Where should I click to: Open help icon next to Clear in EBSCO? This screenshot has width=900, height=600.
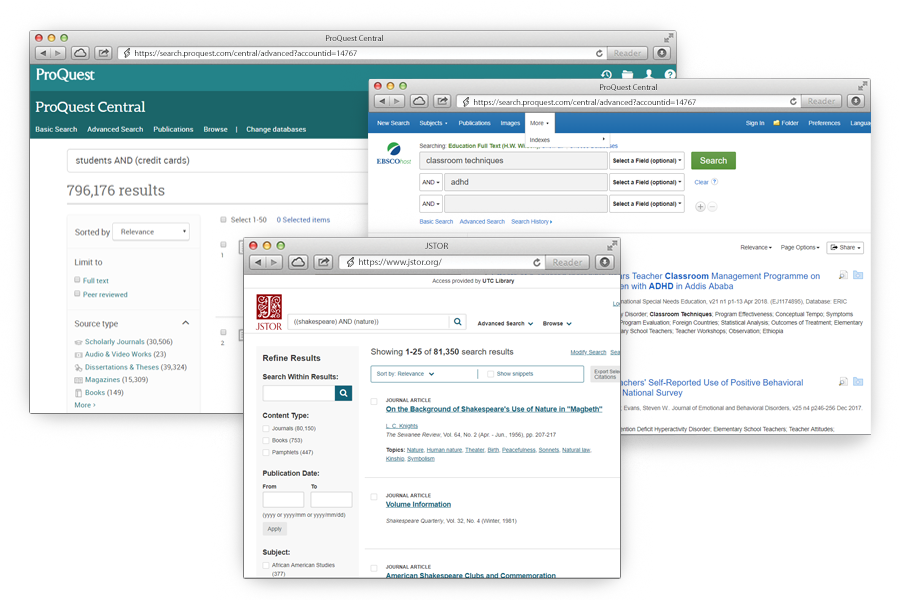pos(715,182)
